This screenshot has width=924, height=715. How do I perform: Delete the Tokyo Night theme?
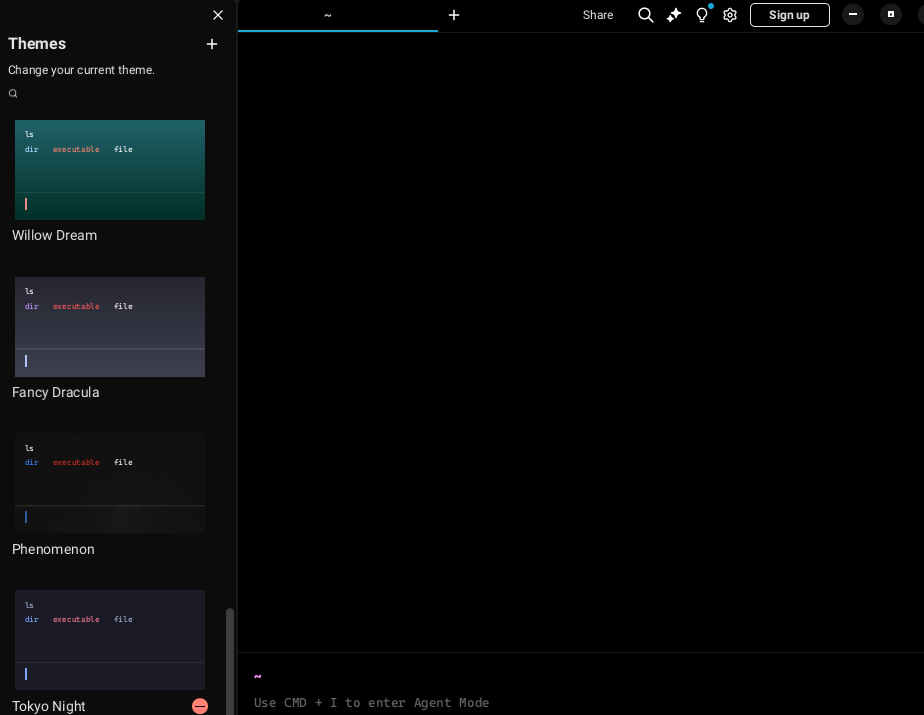click(x=200, y=706)
